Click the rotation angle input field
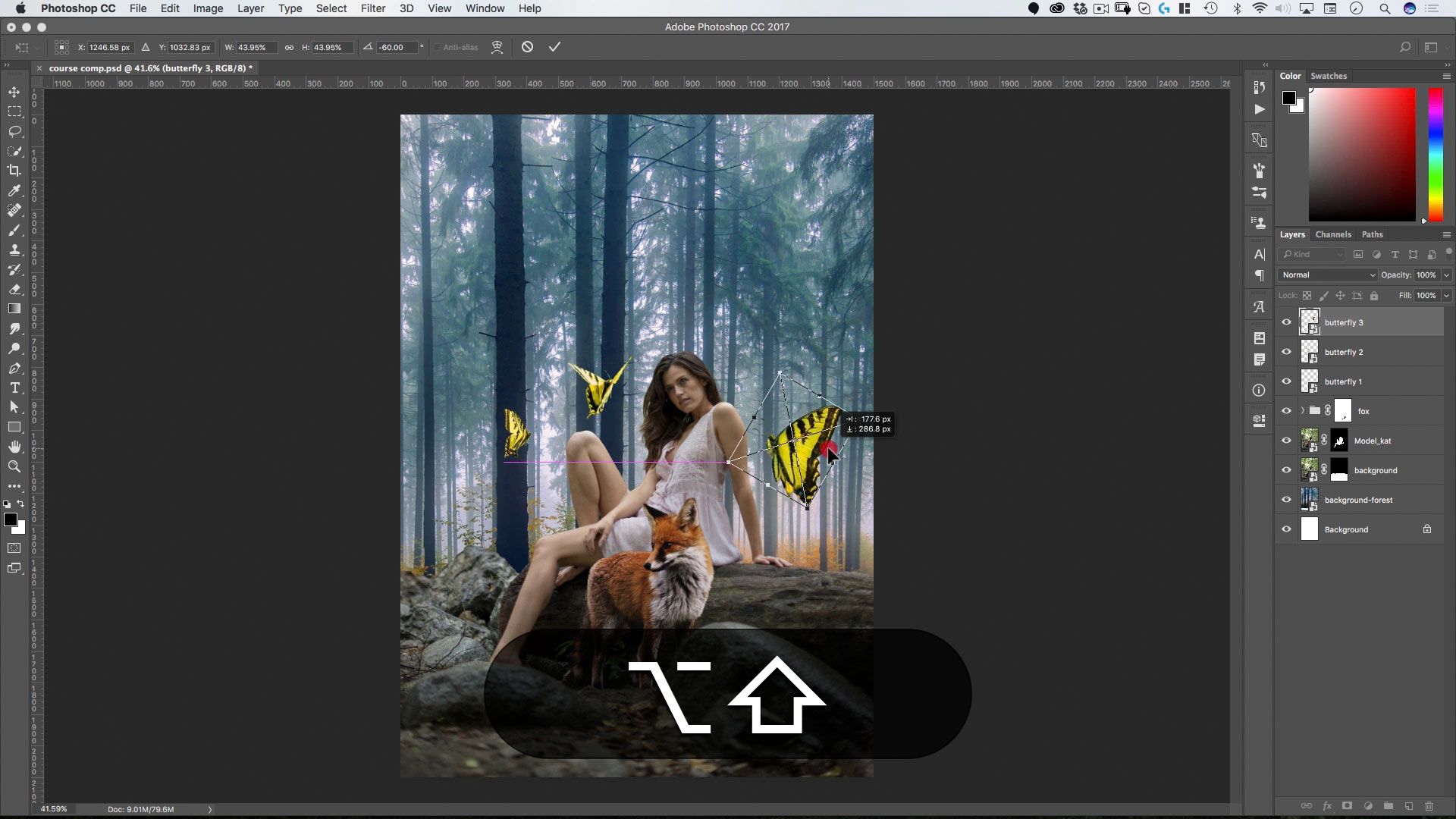Image resolution: width=1456 pixels, height=819 pixels. coord(397,47)
